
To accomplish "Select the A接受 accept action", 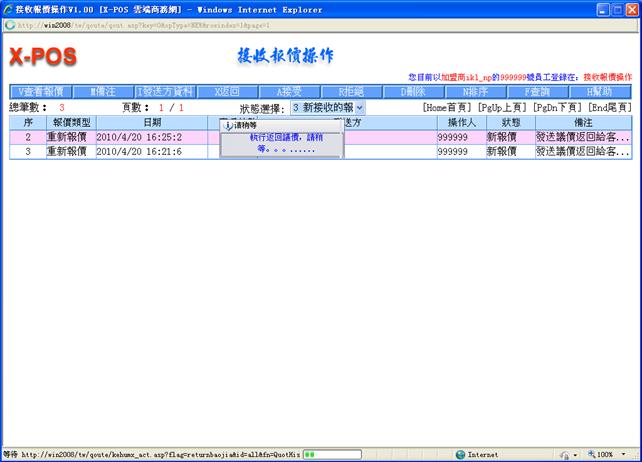I will (288, 91).
